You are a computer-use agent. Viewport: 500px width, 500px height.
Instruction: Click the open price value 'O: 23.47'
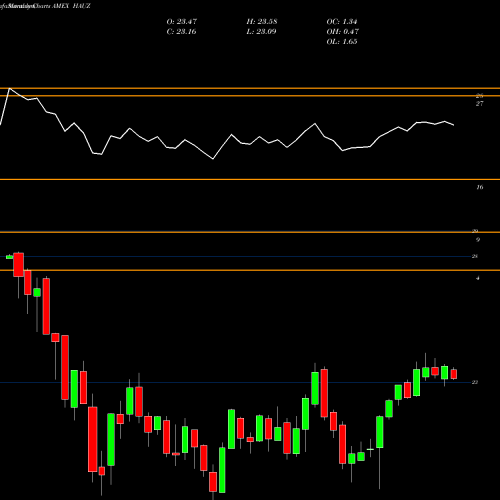pos(182,22)
